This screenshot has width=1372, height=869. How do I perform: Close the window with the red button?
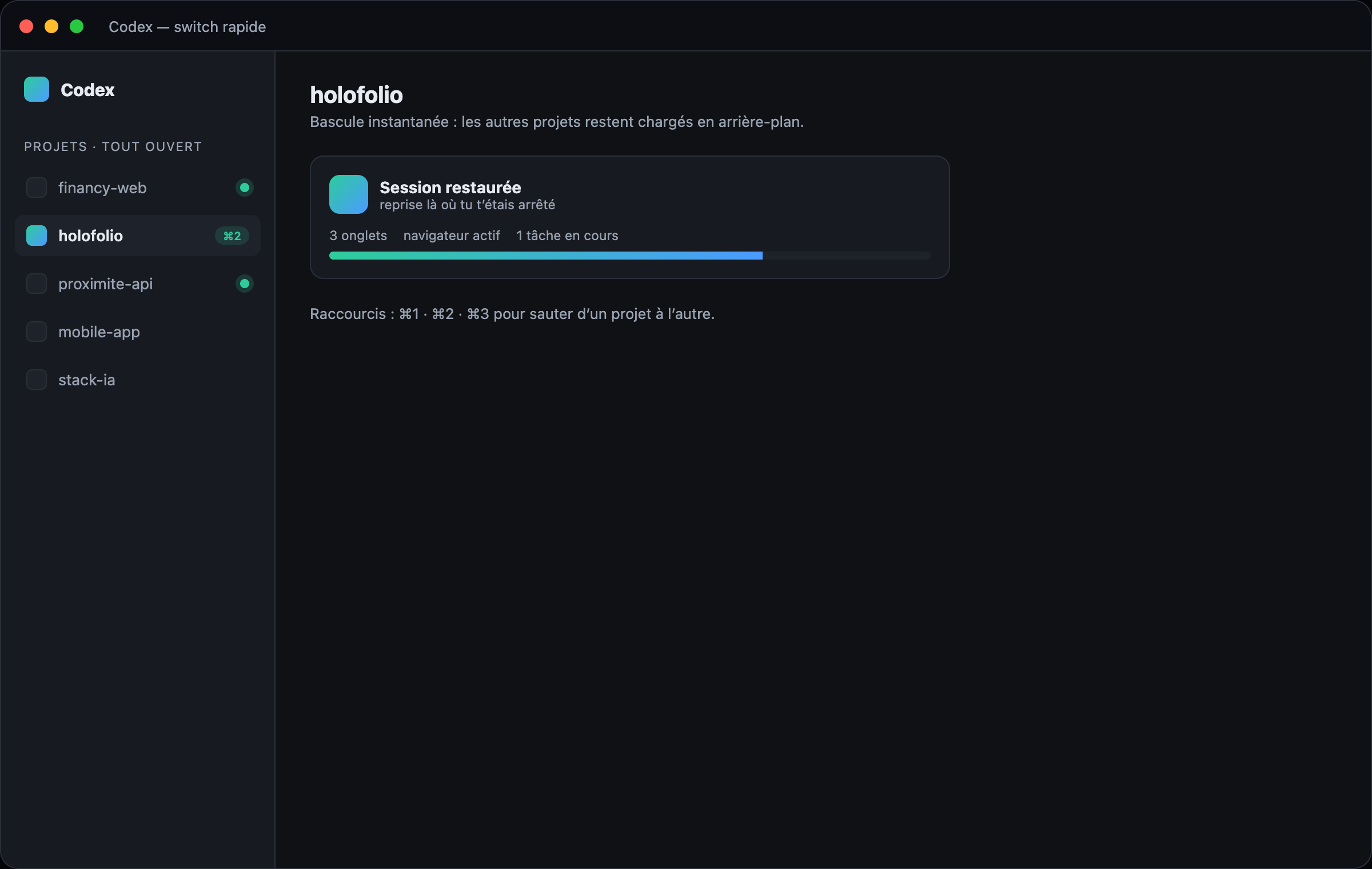tap(26, 26)
